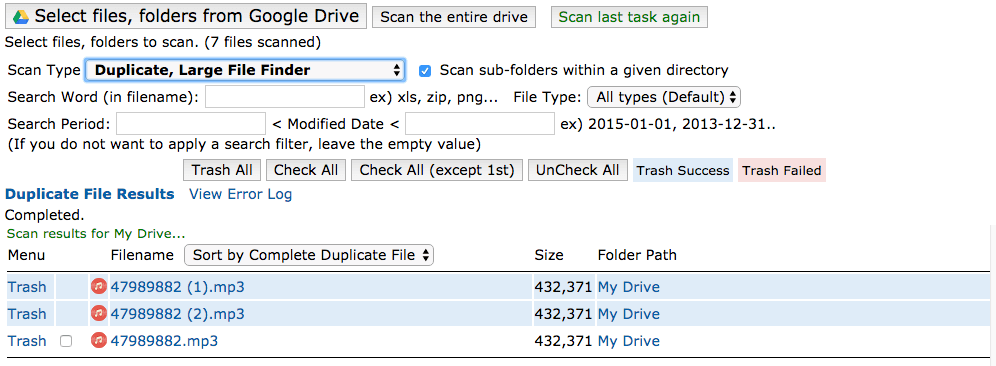Open file link 47989882 (1).mp3
996x366 pixels.
(177, 287)
